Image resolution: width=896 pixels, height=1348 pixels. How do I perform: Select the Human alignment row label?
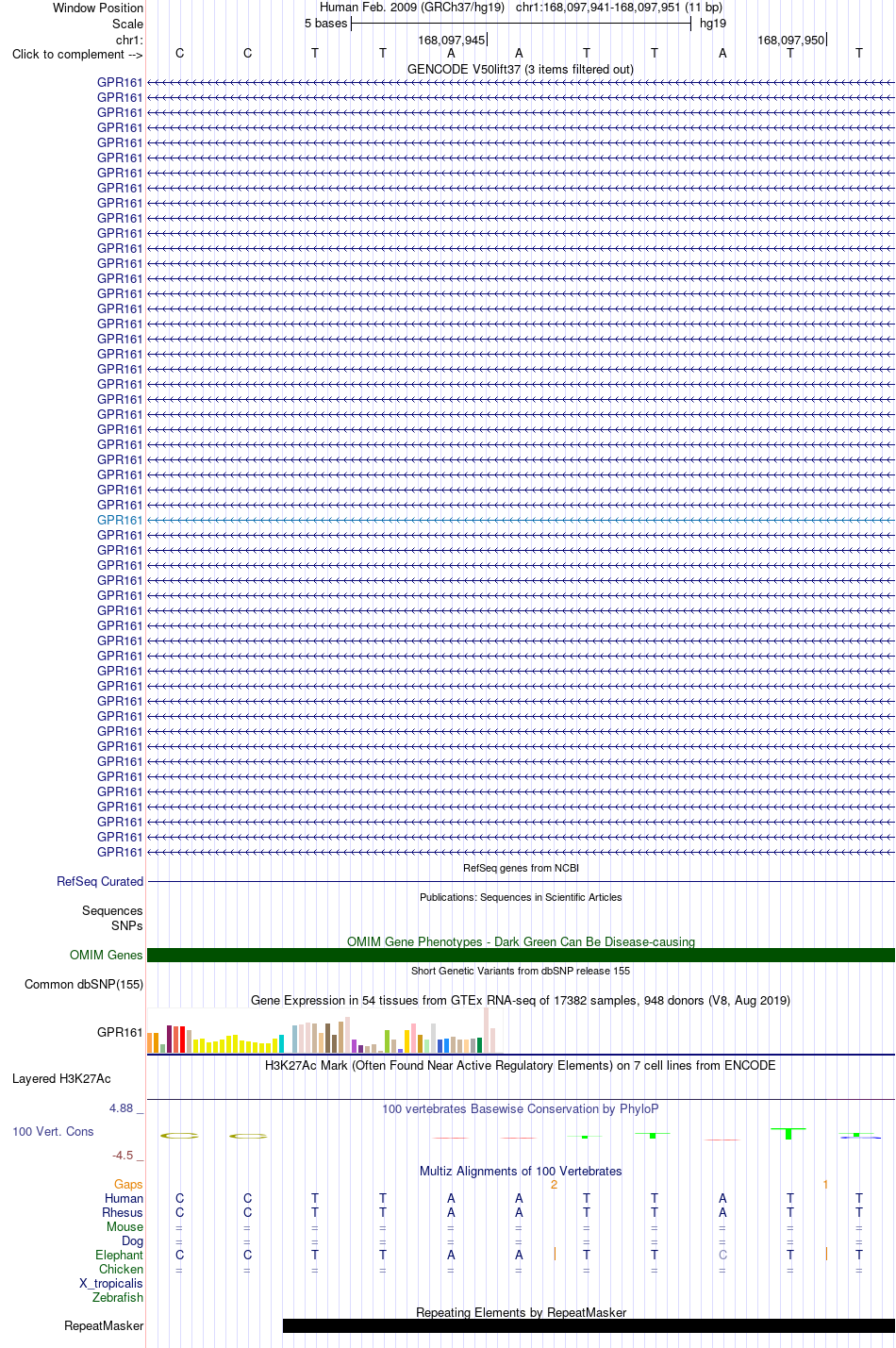tap(124, 1198)
